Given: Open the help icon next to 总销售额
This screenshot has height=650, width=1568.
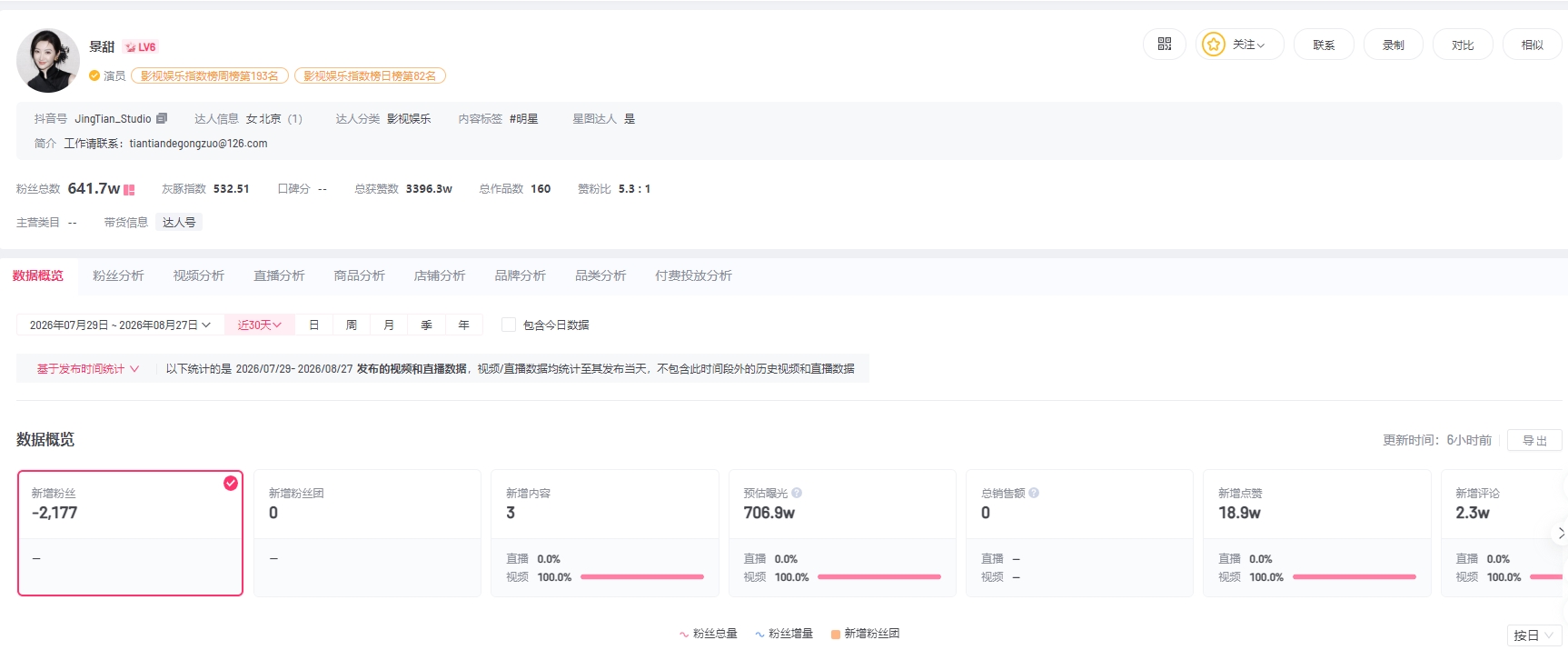Looking at the screenshot, I should click(x=1034, y=493).
